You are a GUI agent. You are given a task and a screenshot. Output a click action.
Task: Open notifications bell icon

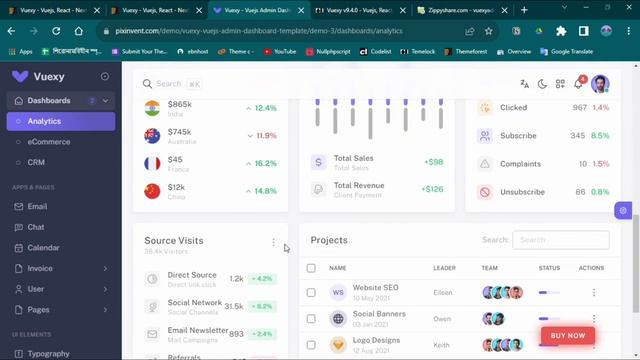click(x=578, y=84)
